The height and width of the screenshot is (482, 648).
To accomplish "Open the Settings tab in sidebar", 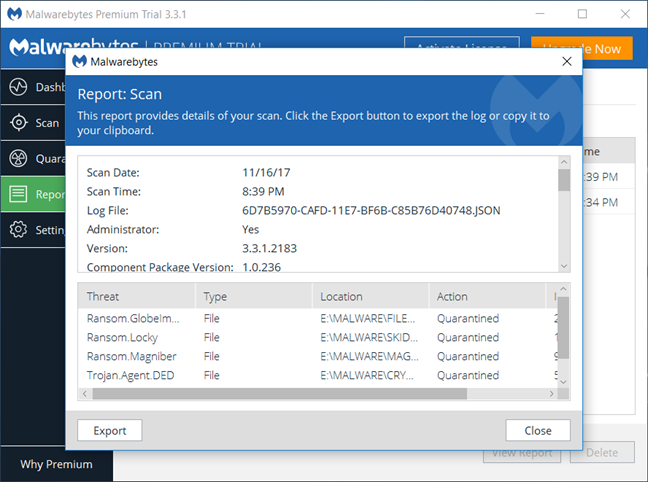I will coord(33,229).
